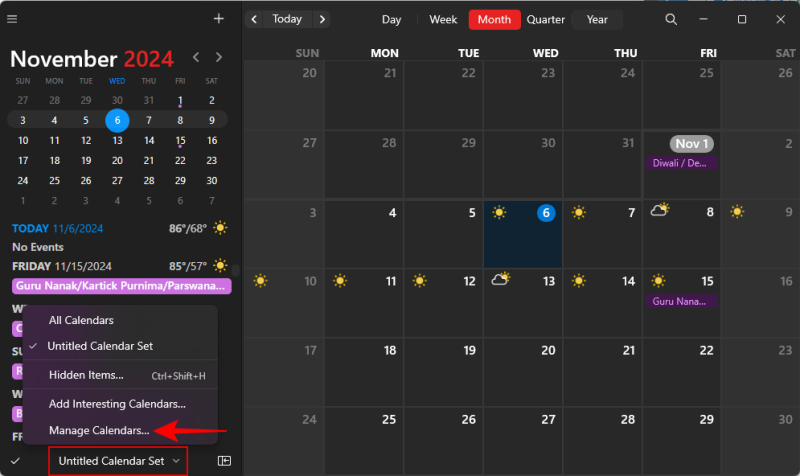Screen dimensions: 800x476
Task: Click the plus icon to add event
Action: 219,19
